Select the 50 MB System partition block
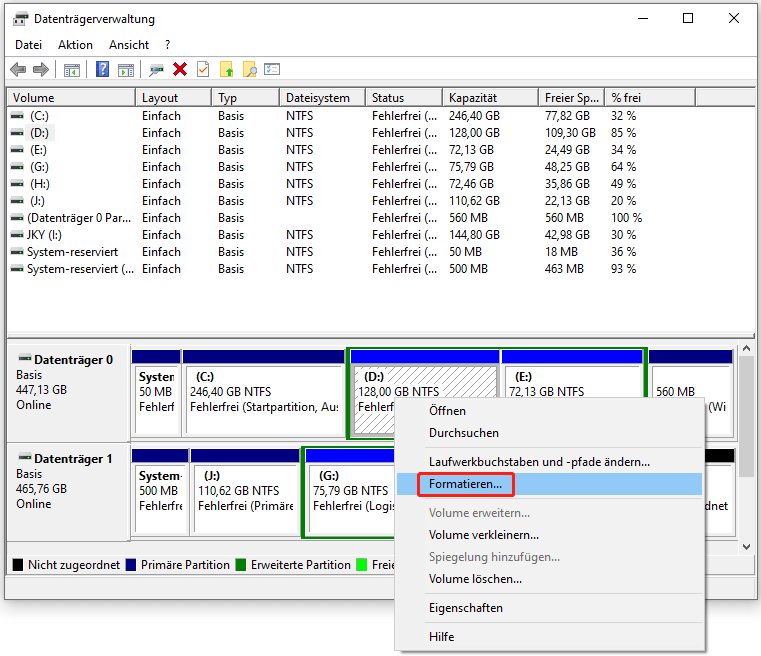761x656 pixels. click(156, 392)
